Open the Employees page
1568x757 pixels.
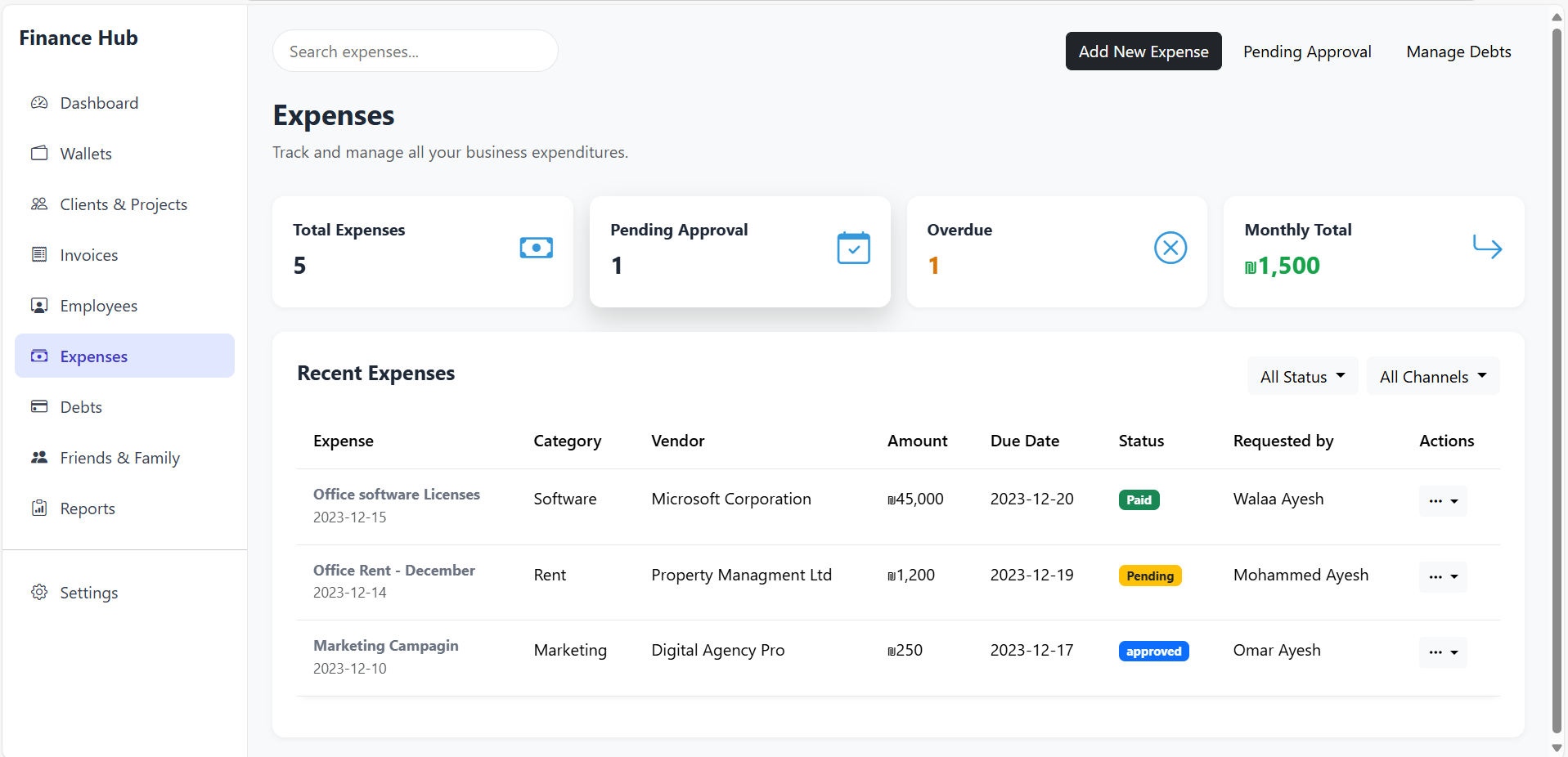(124, 306)
